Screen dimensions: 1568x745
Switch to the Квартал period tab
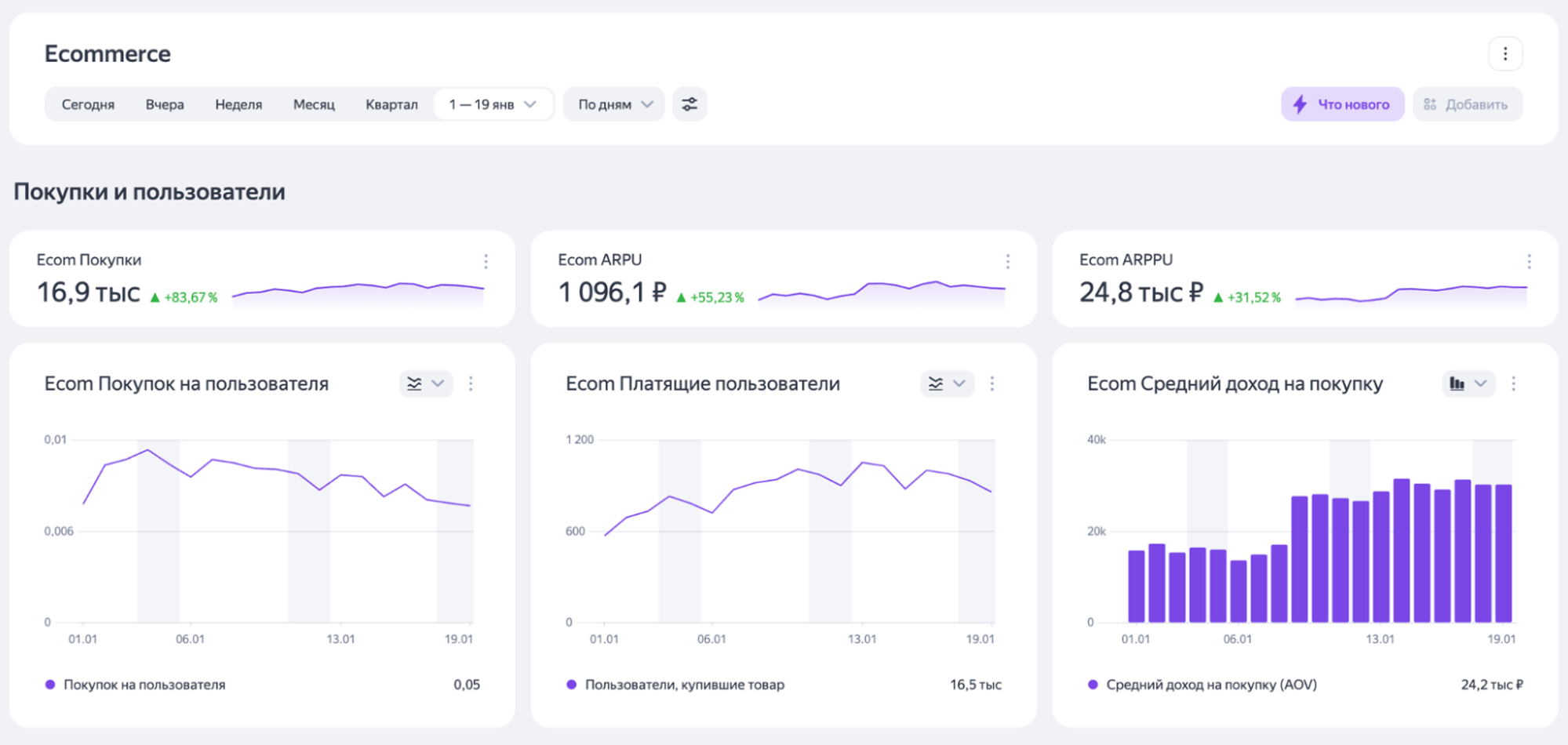click(391, 104)
